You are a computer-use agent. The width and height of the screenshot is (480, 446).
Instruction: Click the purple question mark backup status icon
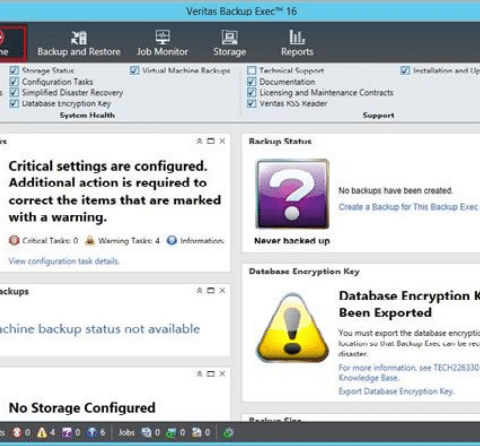click(x=292, y=194)
